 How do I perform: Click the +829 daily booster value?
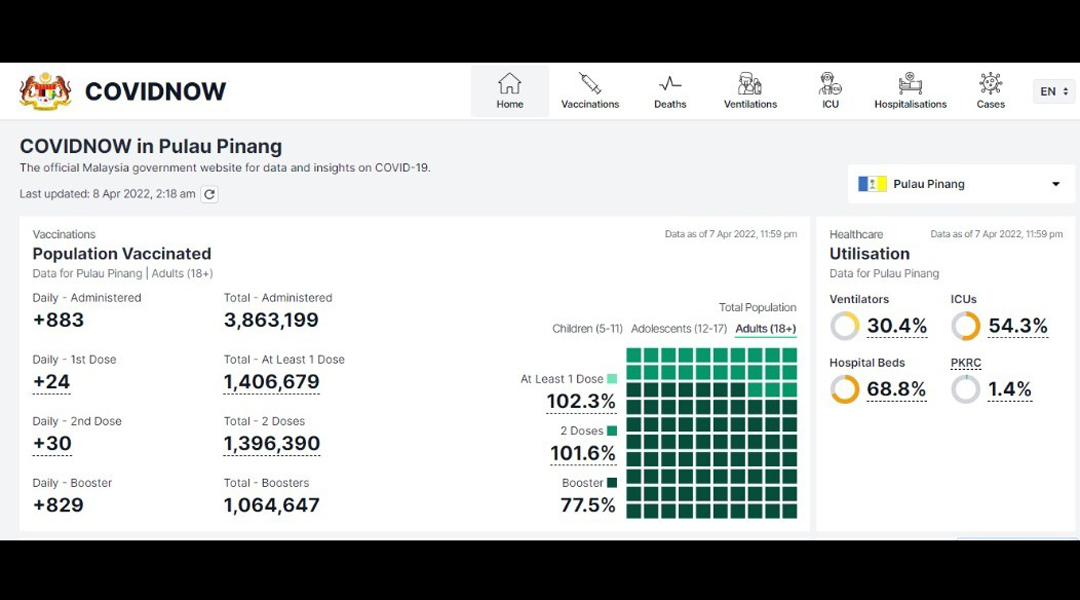coord(59,505)
